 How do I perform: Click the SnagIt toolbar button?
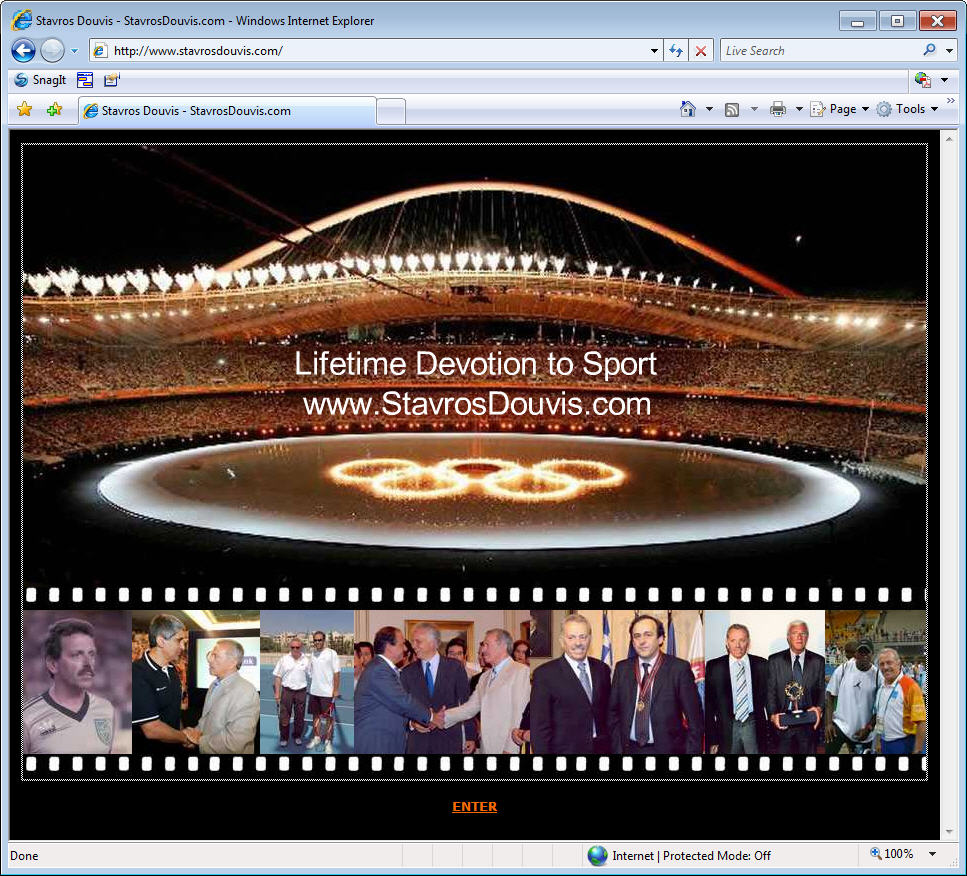pos(41,80)
